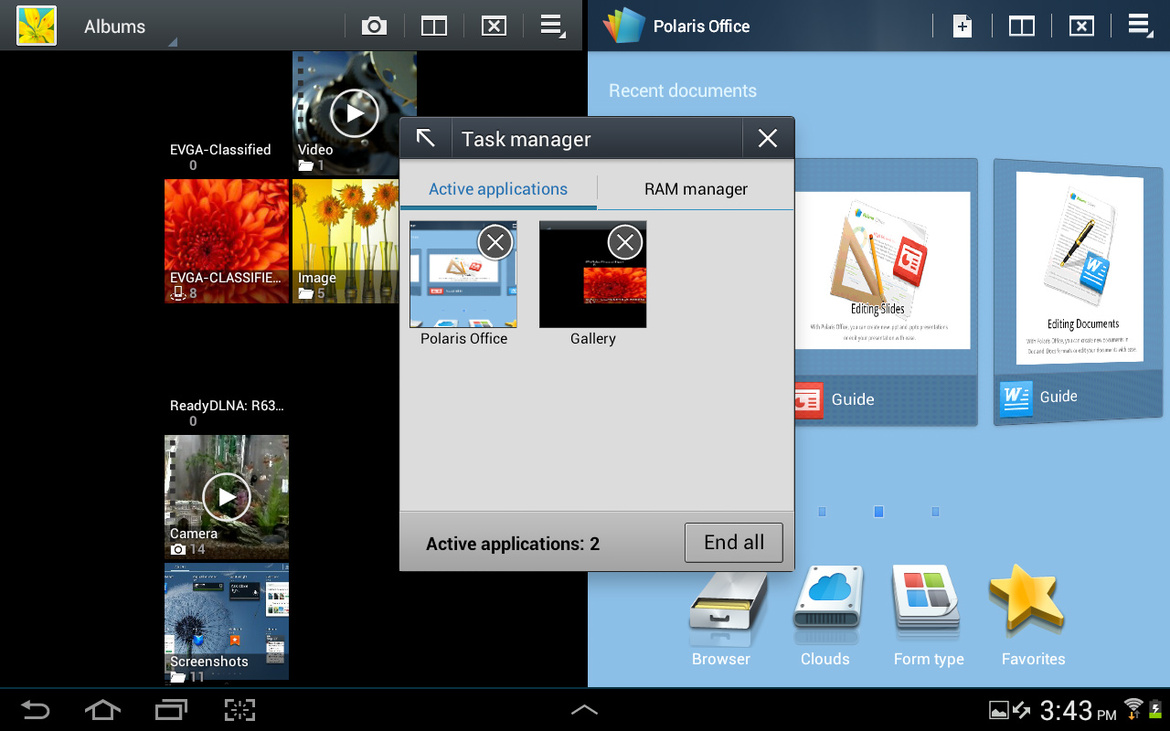Open the Recent apps button

[x=171, y=709]
